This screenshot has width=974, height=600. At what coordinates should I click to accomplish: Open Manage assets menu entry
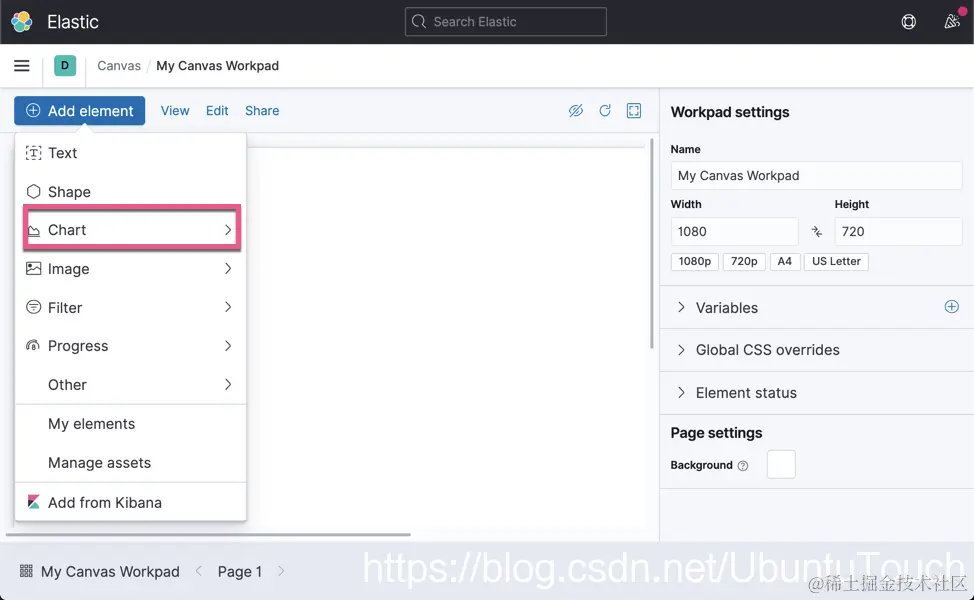click(x=130, y=463)
